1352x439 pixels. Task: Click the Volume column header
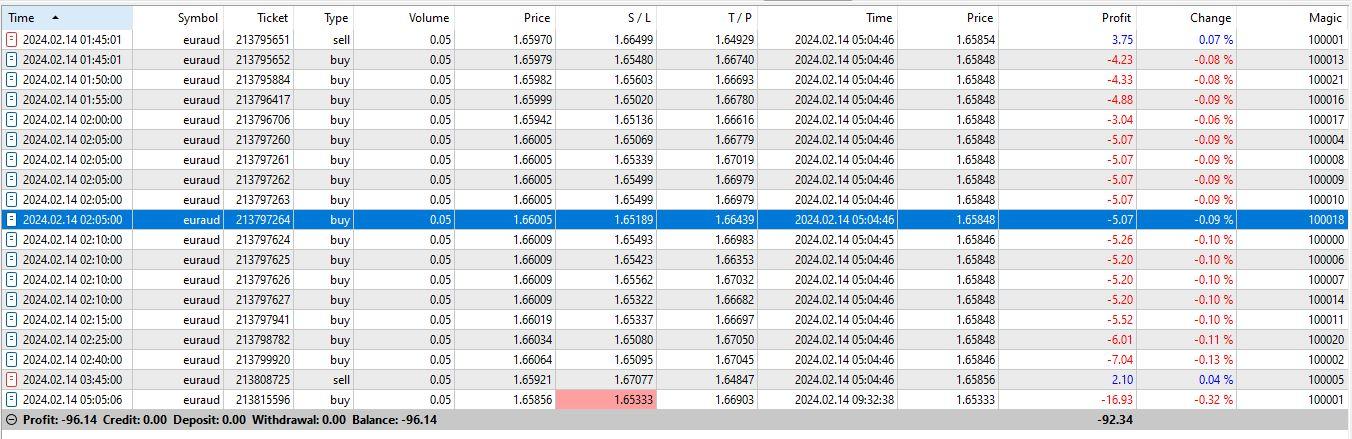pos(429,18)
